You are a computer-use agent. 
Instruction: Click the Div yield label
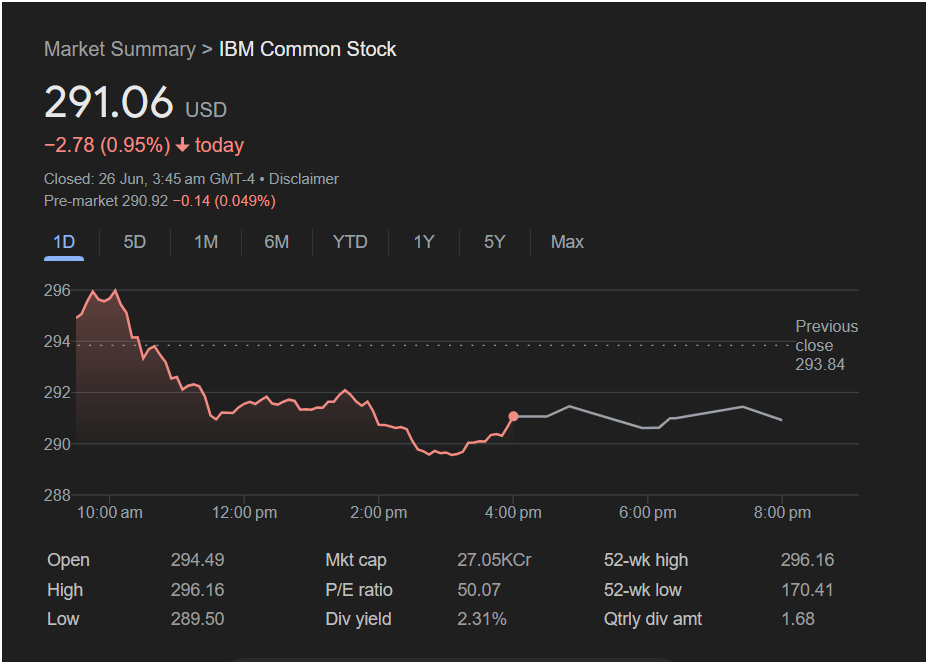[x=358, y=619]
